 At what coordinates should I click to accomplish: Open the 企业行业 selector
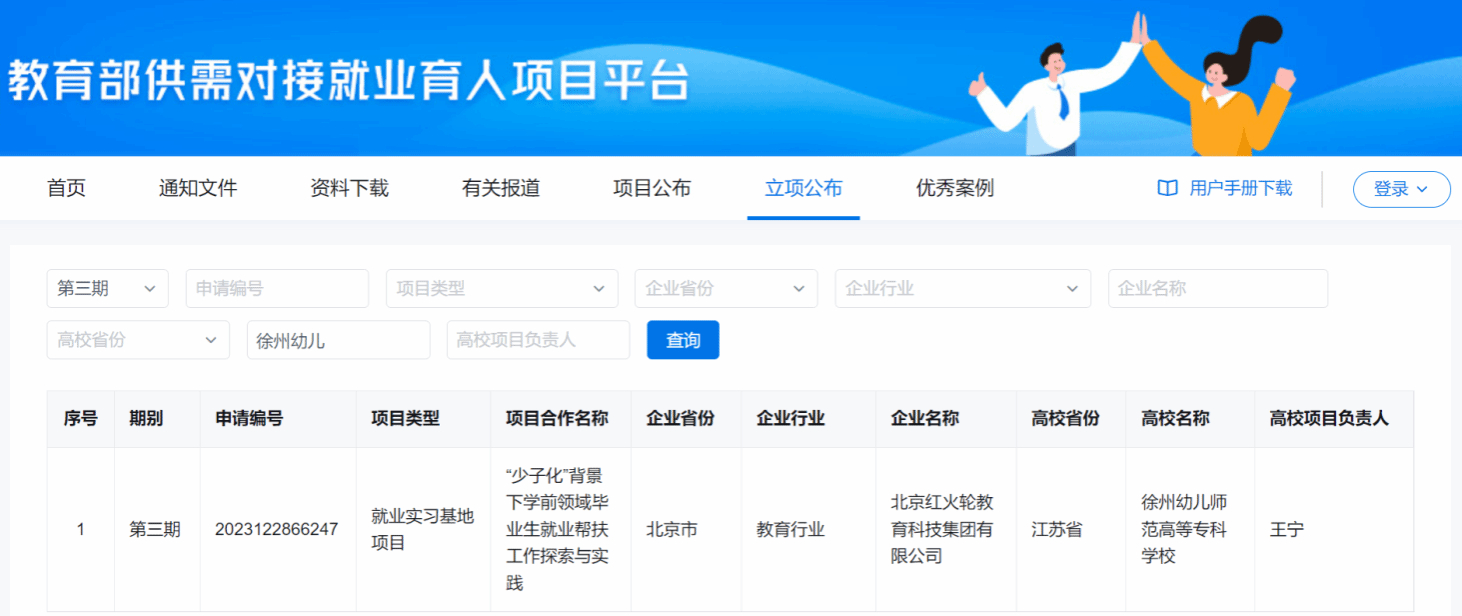962,288
